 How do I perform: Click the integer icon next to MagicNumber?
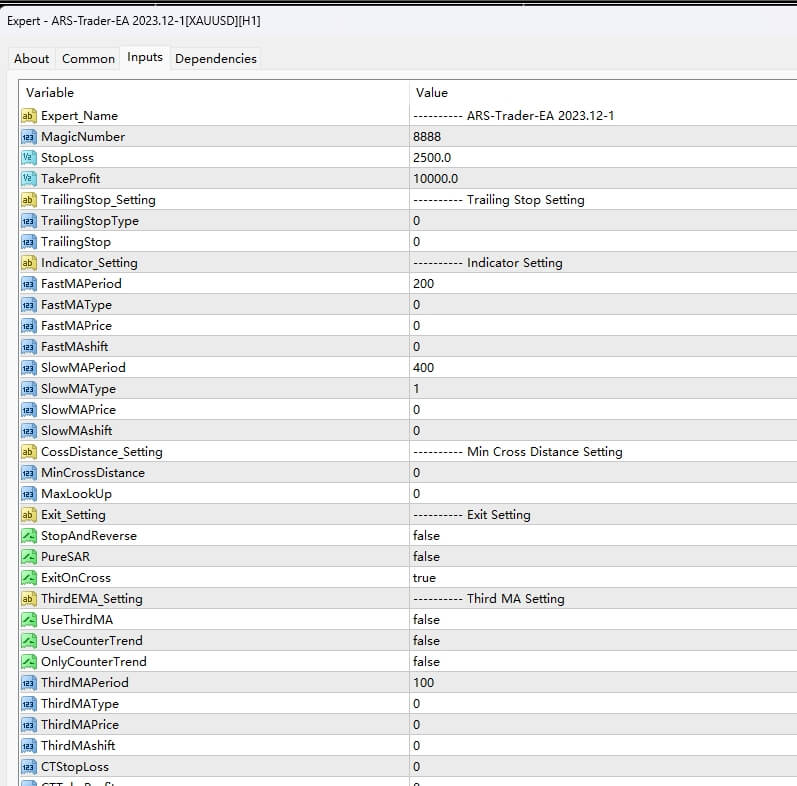(28, 137)
